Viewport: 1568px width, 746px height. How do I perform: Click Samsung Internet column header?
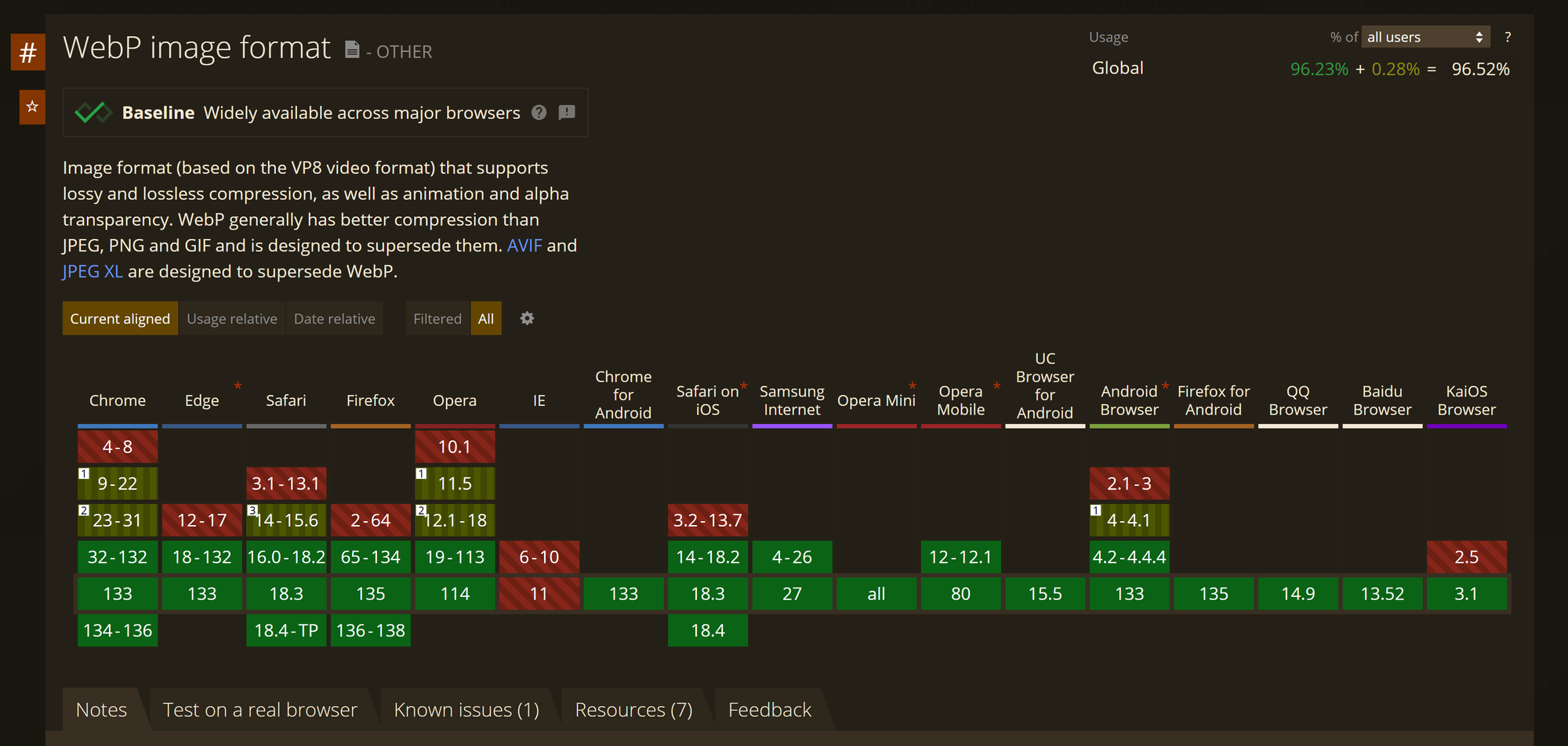pos(792,400)
